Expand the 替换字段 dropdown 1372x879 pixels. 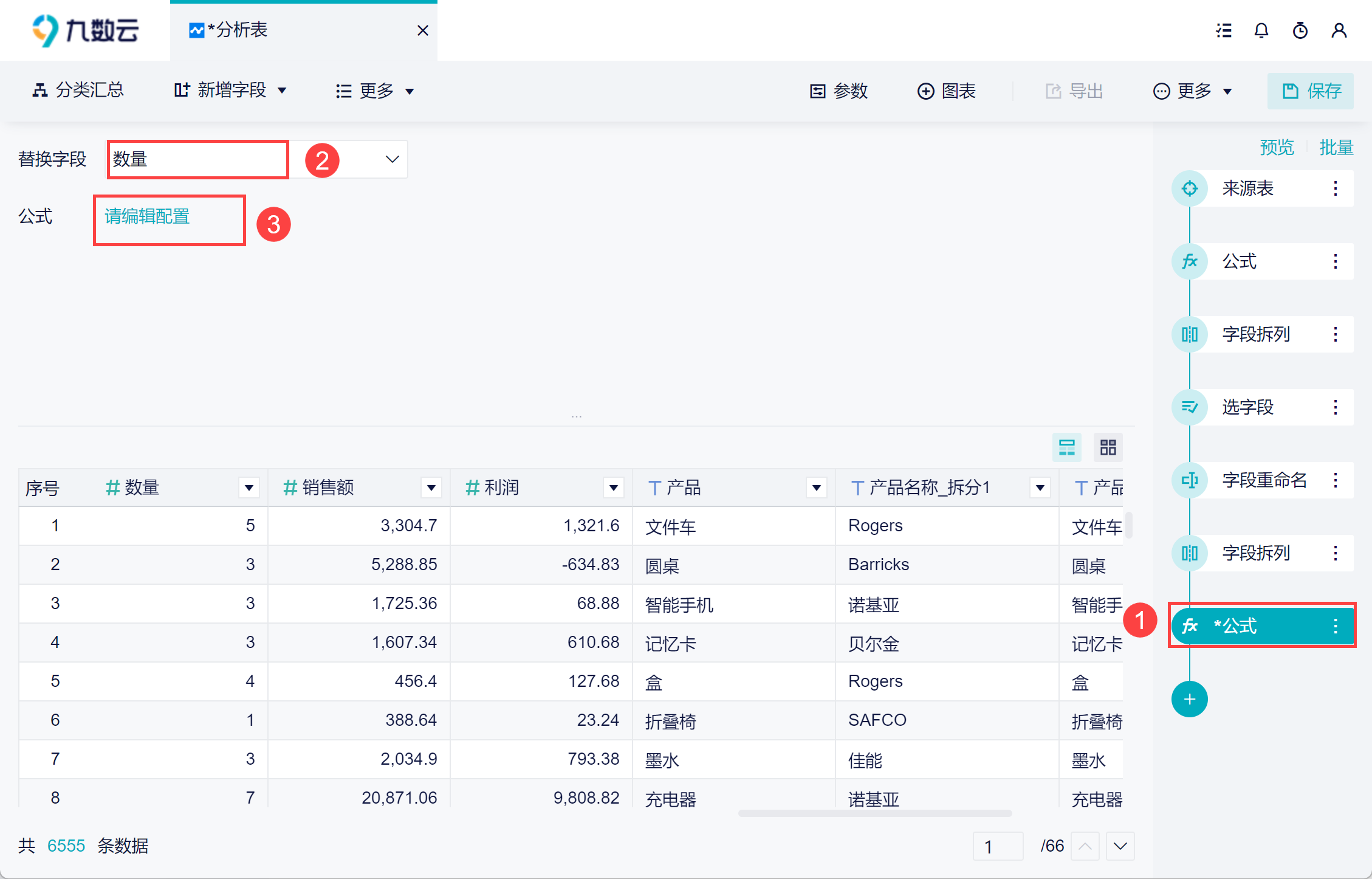tap(392, 159)
